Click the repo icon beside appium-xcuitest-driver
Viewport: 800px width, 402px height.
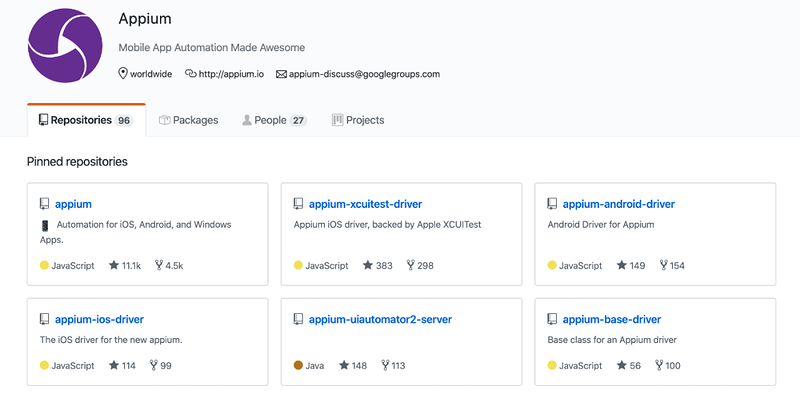pos(298,204)
